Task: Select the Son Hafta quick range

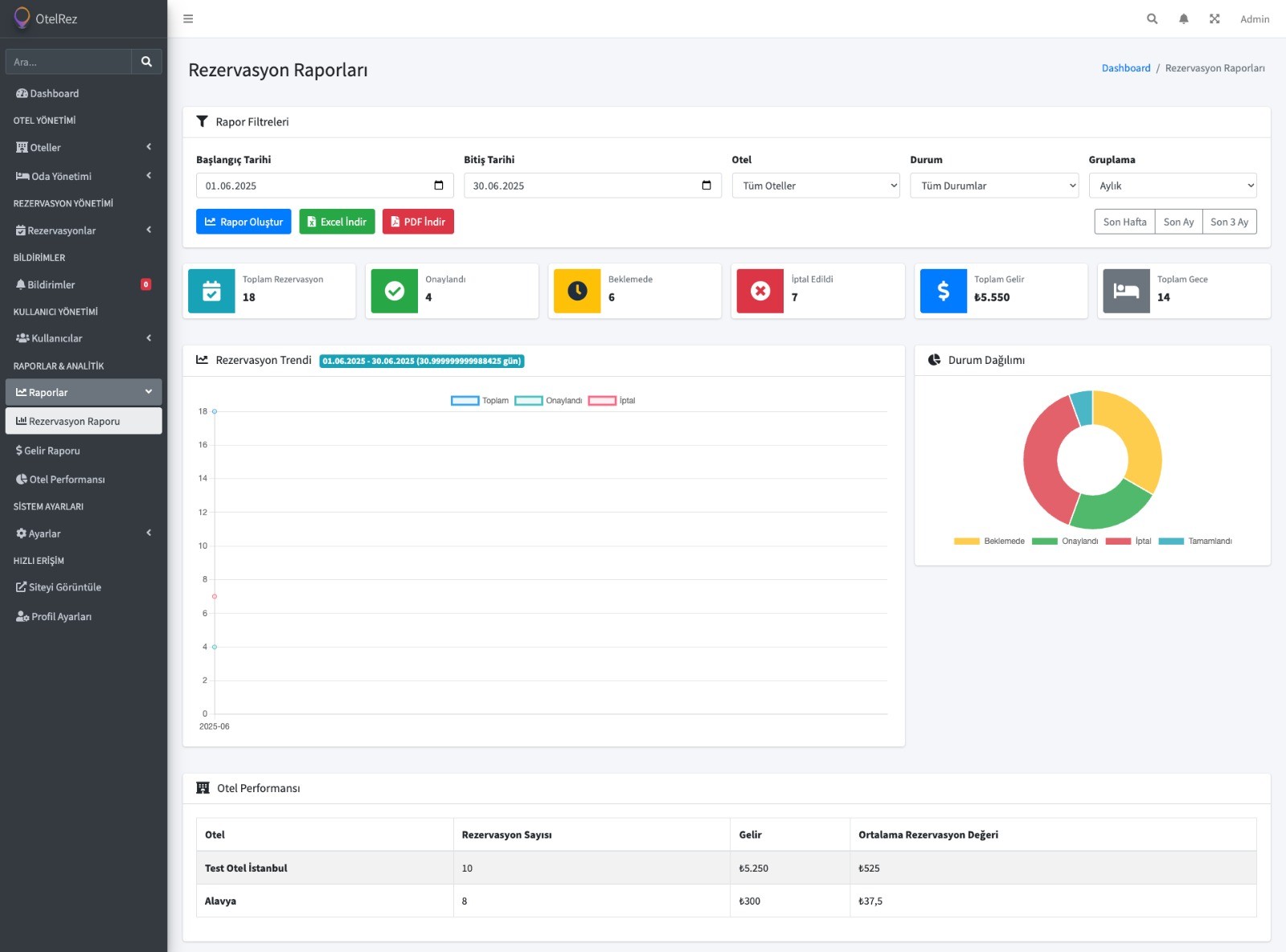Action: [1124, 222]
